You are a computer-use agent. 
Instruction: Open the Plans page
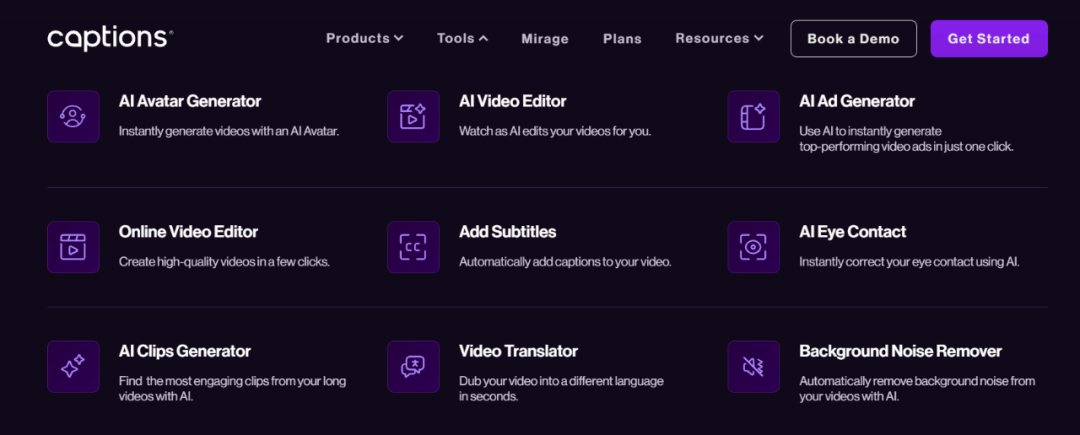[x=622, y=39]
